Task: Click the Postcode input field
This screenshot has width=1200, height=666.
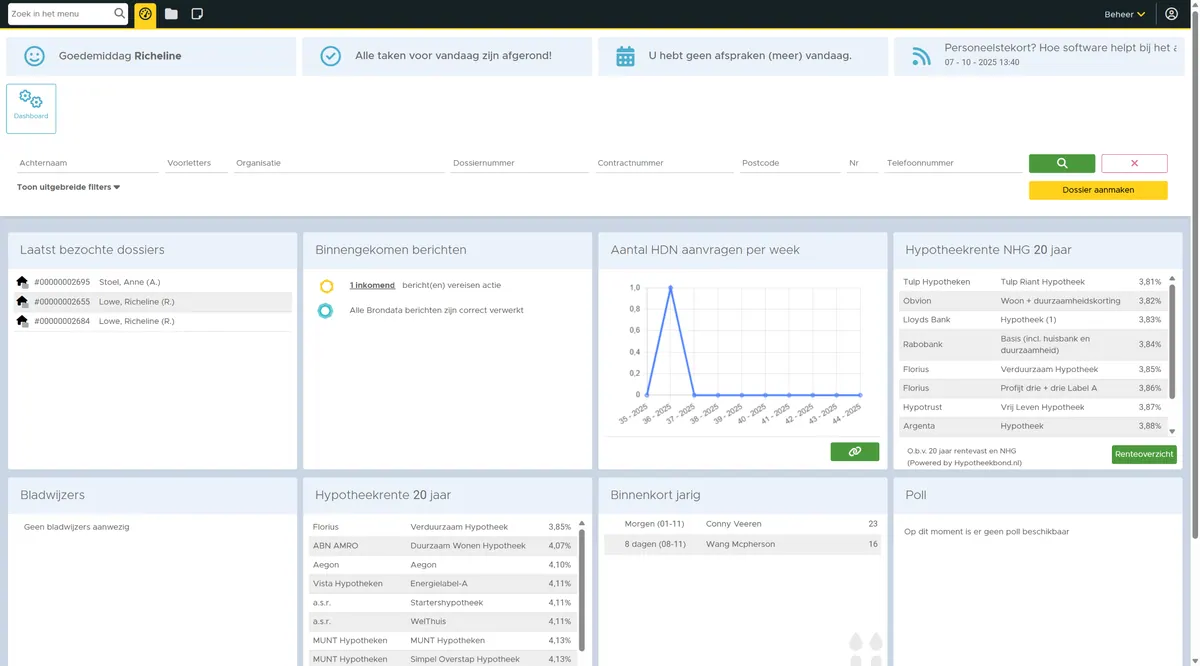Action: [791, 163]
